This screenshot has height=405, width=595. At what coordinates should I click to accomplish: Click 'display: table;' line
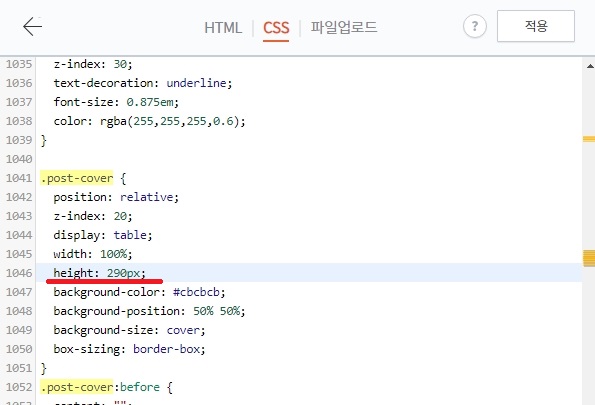click(103, 235)
